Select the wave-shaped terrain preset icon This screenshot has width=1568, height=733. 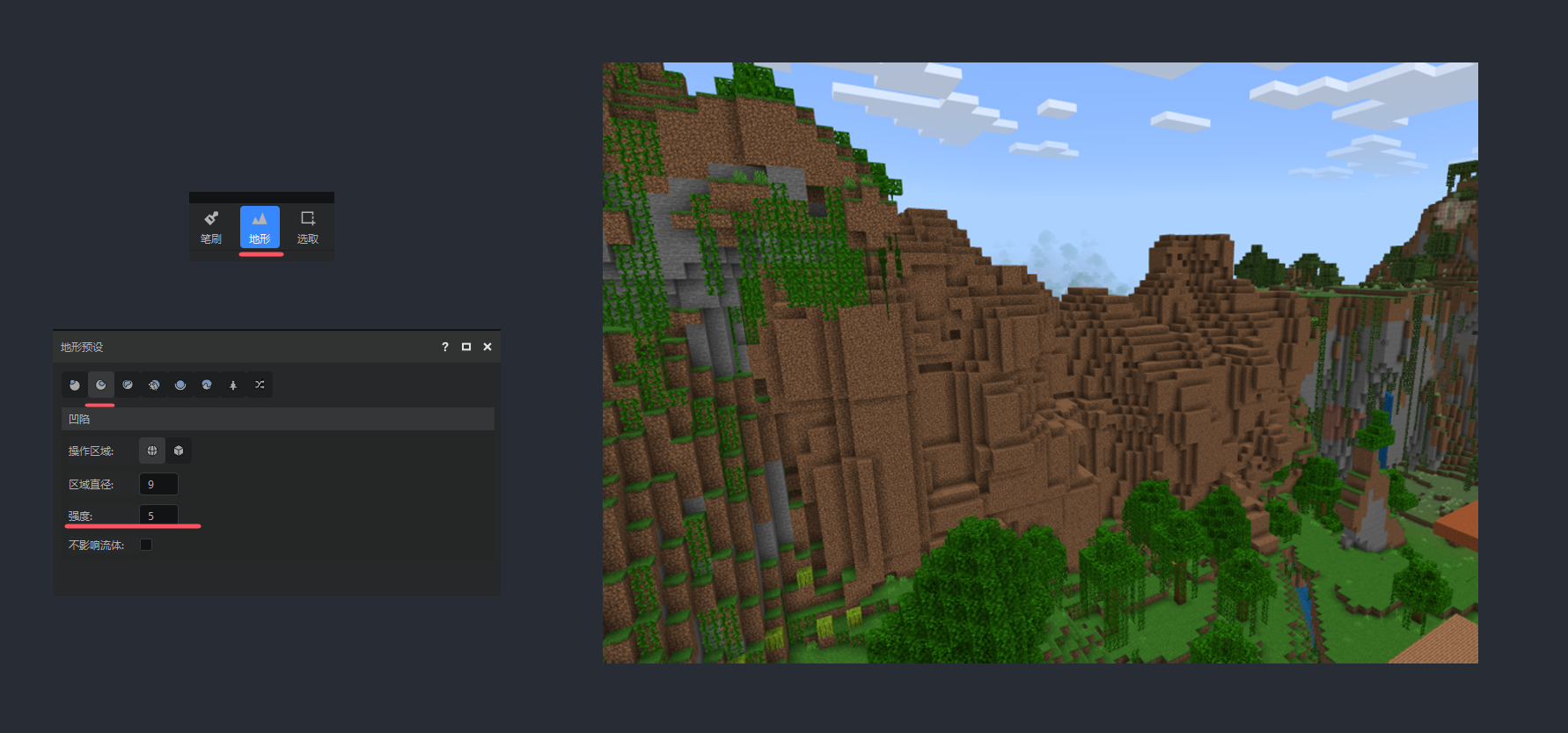tap(207, 385)
